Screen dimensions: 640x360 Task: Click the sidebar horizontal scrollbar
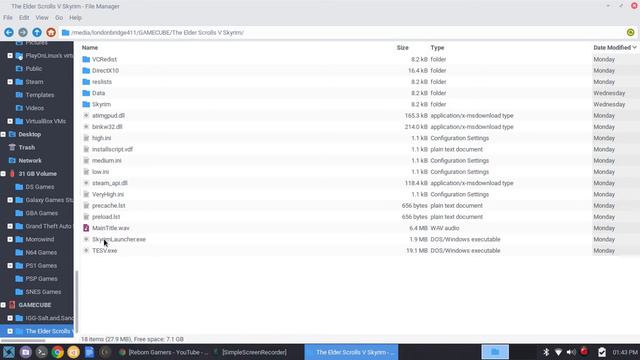[x=23, y=340]
